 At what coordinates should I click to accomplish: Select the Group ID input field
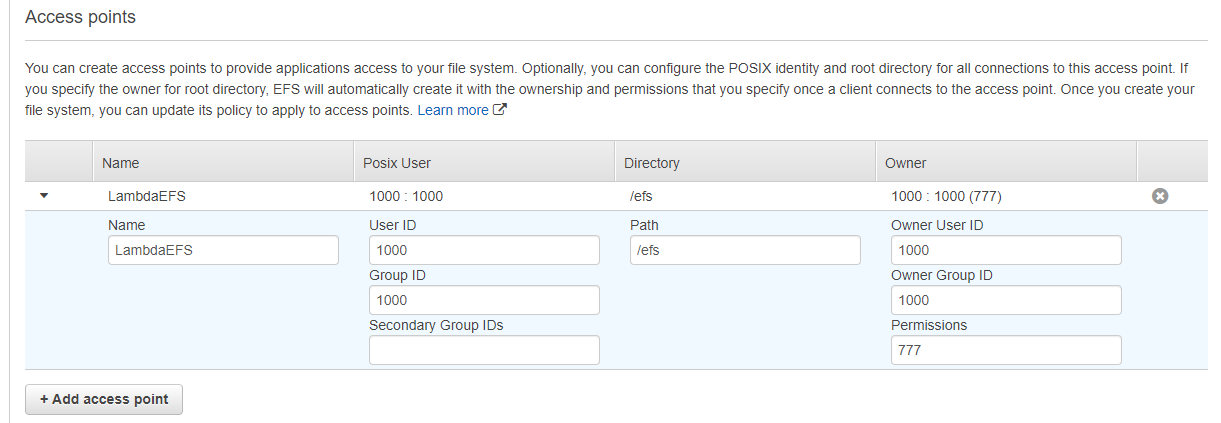(484, 300)
